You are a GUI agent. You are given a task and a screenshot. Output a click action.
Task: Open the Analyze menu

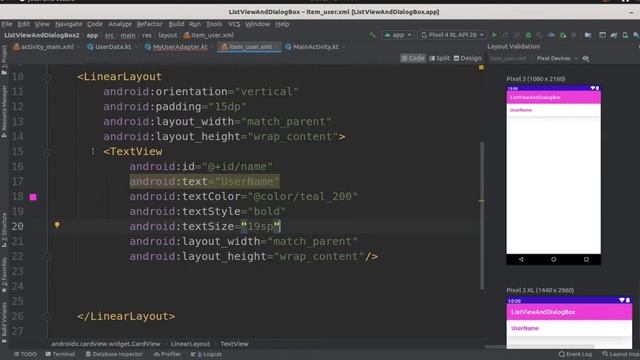tap(120, 24)
